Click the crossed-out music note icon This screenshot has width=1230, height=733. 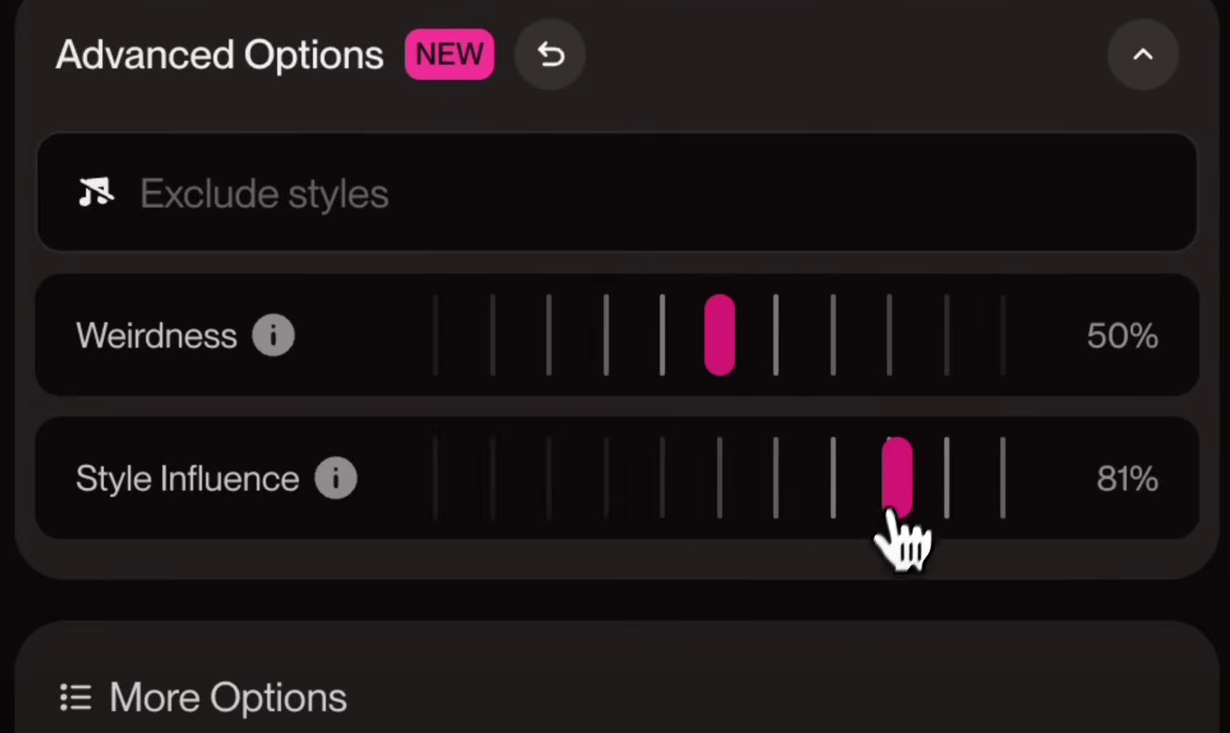(x=96, y=192)
